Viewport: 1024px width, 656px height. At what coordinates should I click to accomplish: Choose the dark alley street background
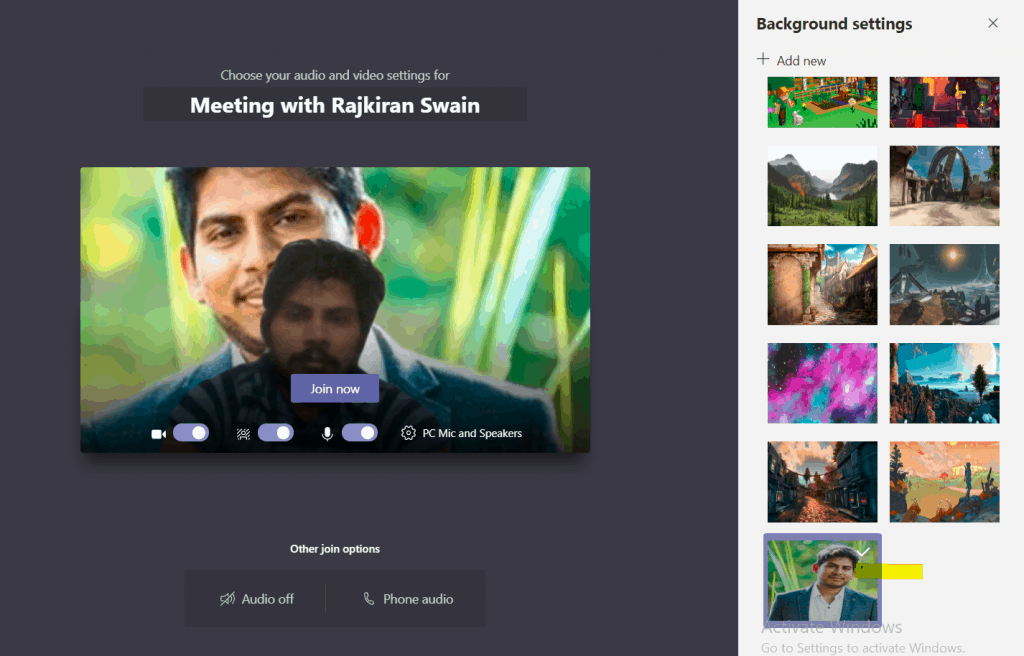822,482
